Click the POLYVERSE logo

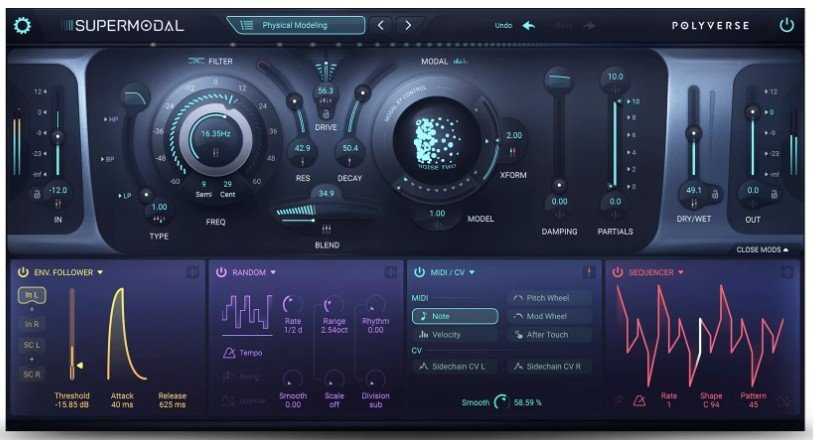710,25
